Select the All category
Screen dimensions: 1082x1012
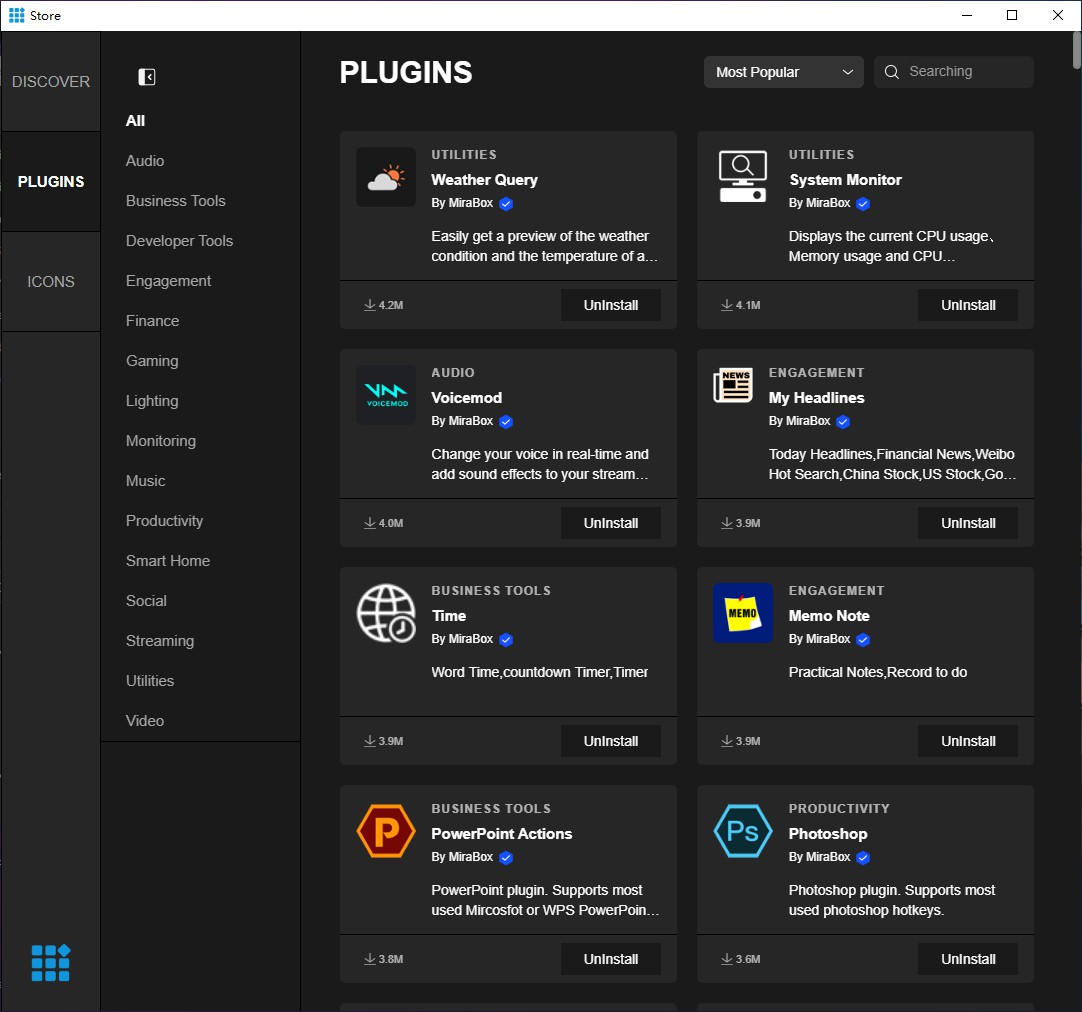135,121
